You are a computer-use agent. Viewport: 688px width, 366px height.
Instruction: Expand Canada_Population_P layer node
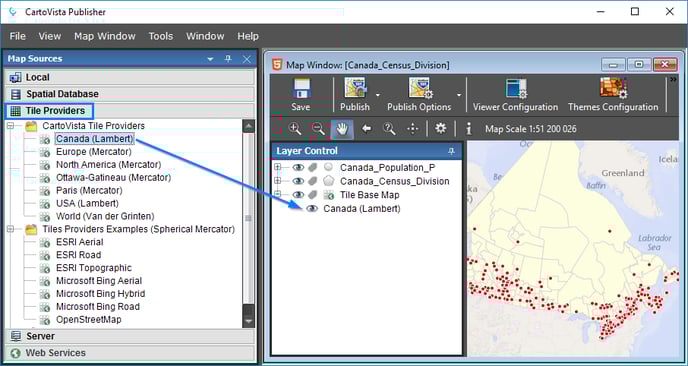[277, 167]
